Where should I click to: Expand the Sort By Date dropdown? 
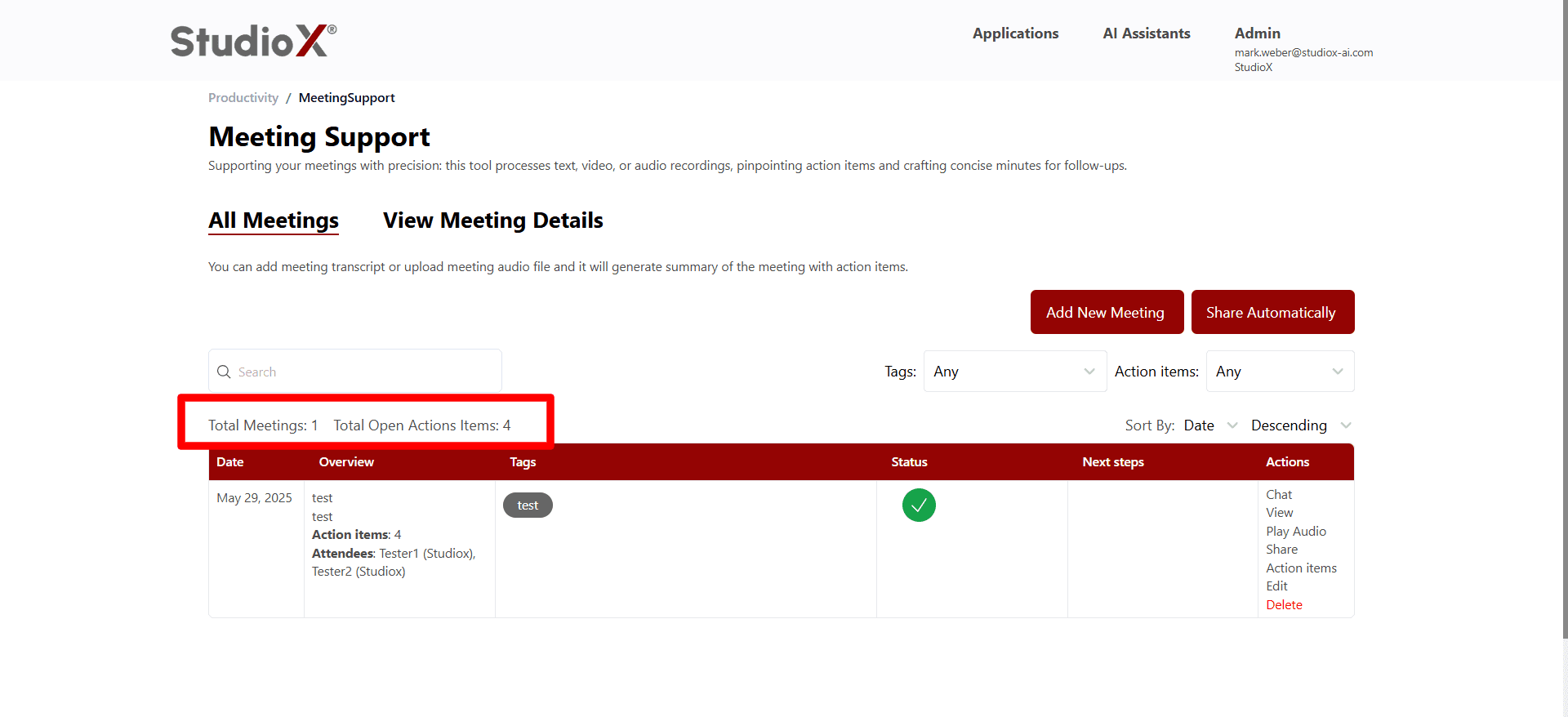(1210, 425)
